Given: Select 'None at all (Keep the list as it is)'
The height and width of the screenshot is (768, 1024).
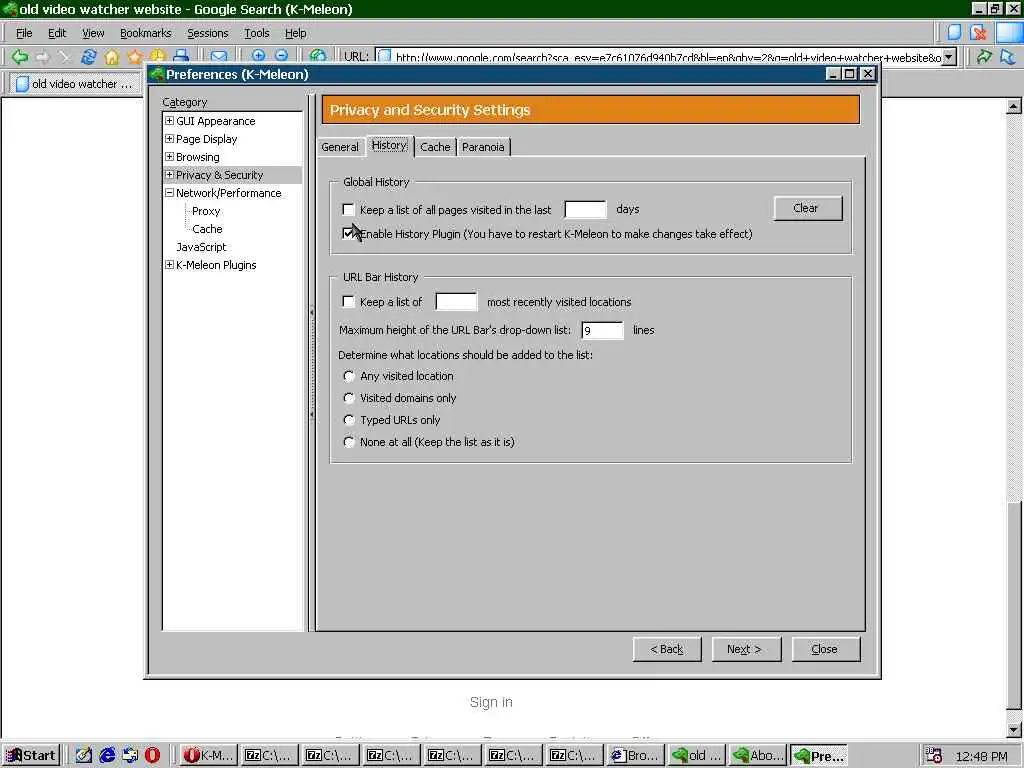Looking at the screenshot, I should pos(349,442).
